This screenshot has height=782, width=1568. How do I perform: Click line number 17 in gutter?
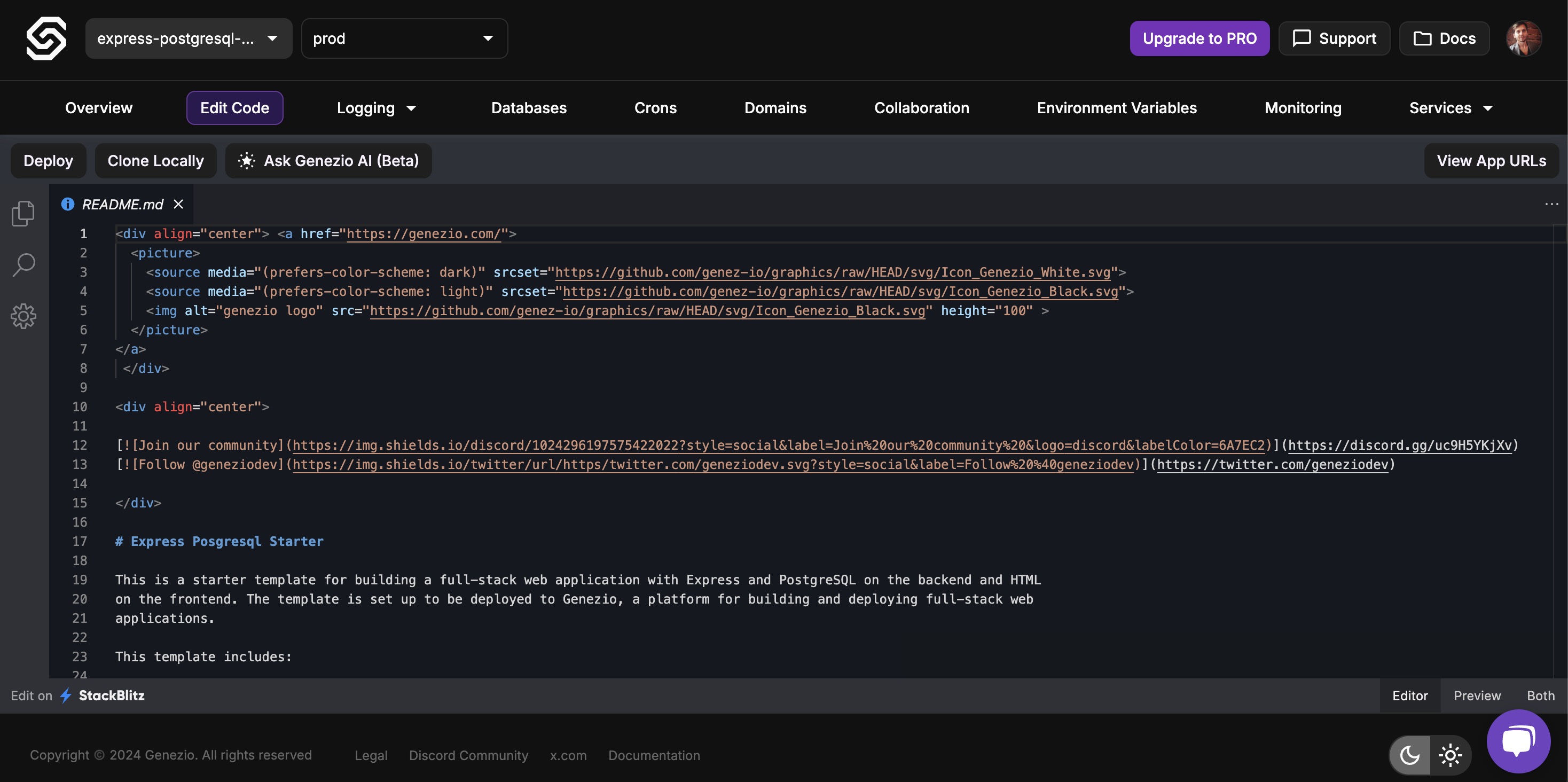pyautogui.click(x=80, y=542)
